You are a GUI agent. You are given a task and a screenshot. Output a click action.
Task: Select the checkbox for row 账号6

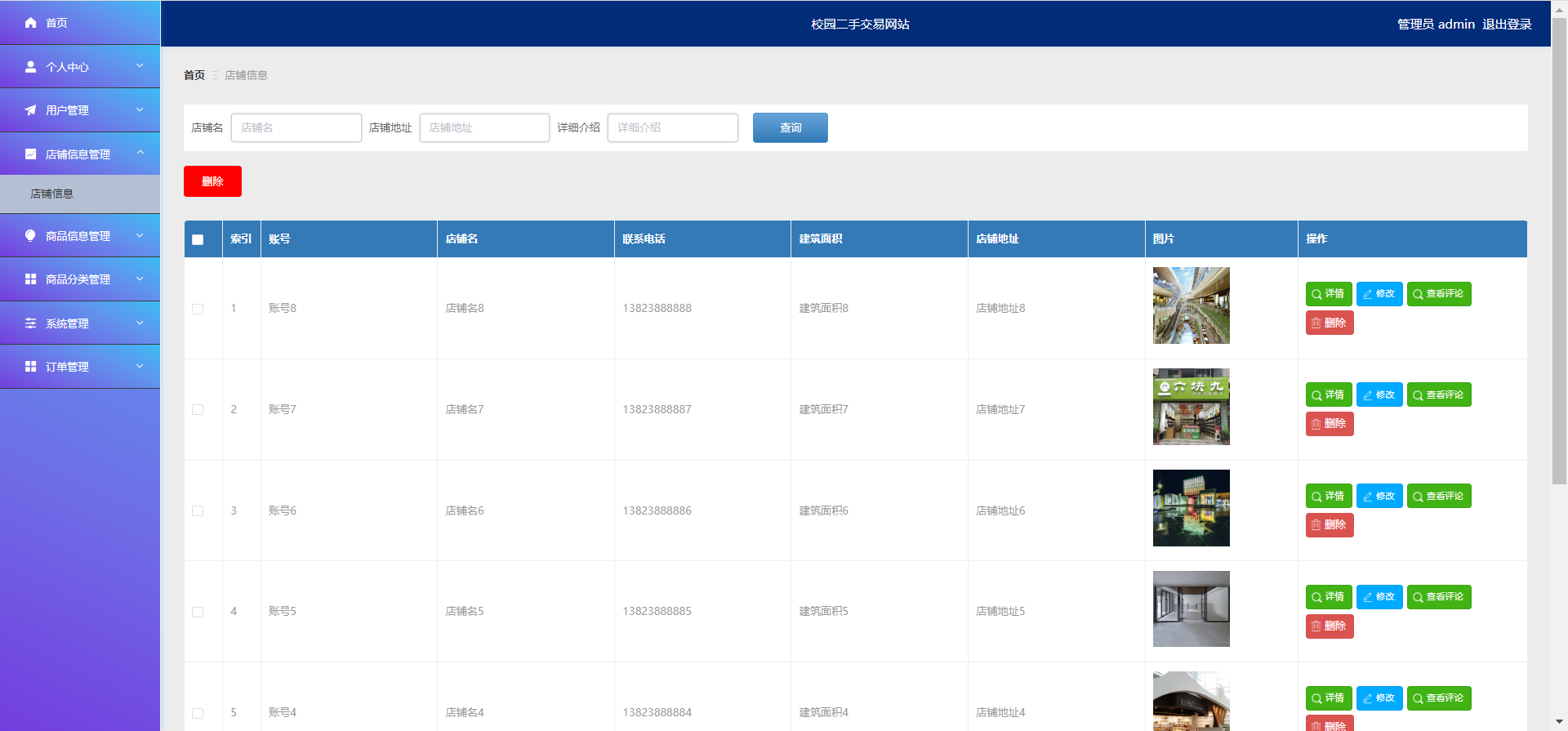[198, 511]
